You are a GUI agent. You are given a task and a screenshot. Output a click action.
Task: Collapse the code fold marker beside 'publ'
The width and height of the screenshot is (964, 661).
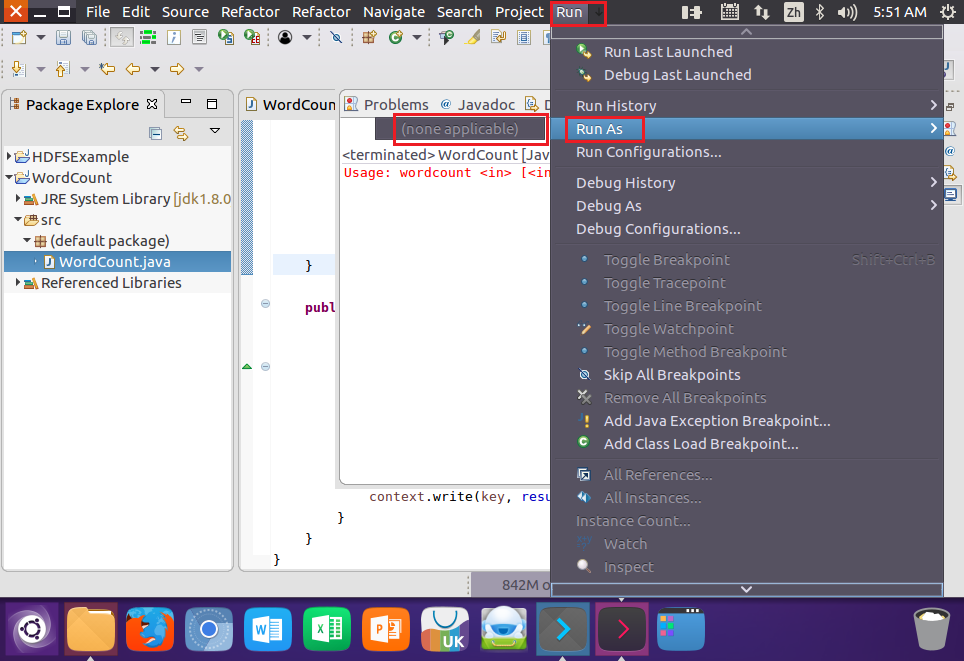coord(266,303)
